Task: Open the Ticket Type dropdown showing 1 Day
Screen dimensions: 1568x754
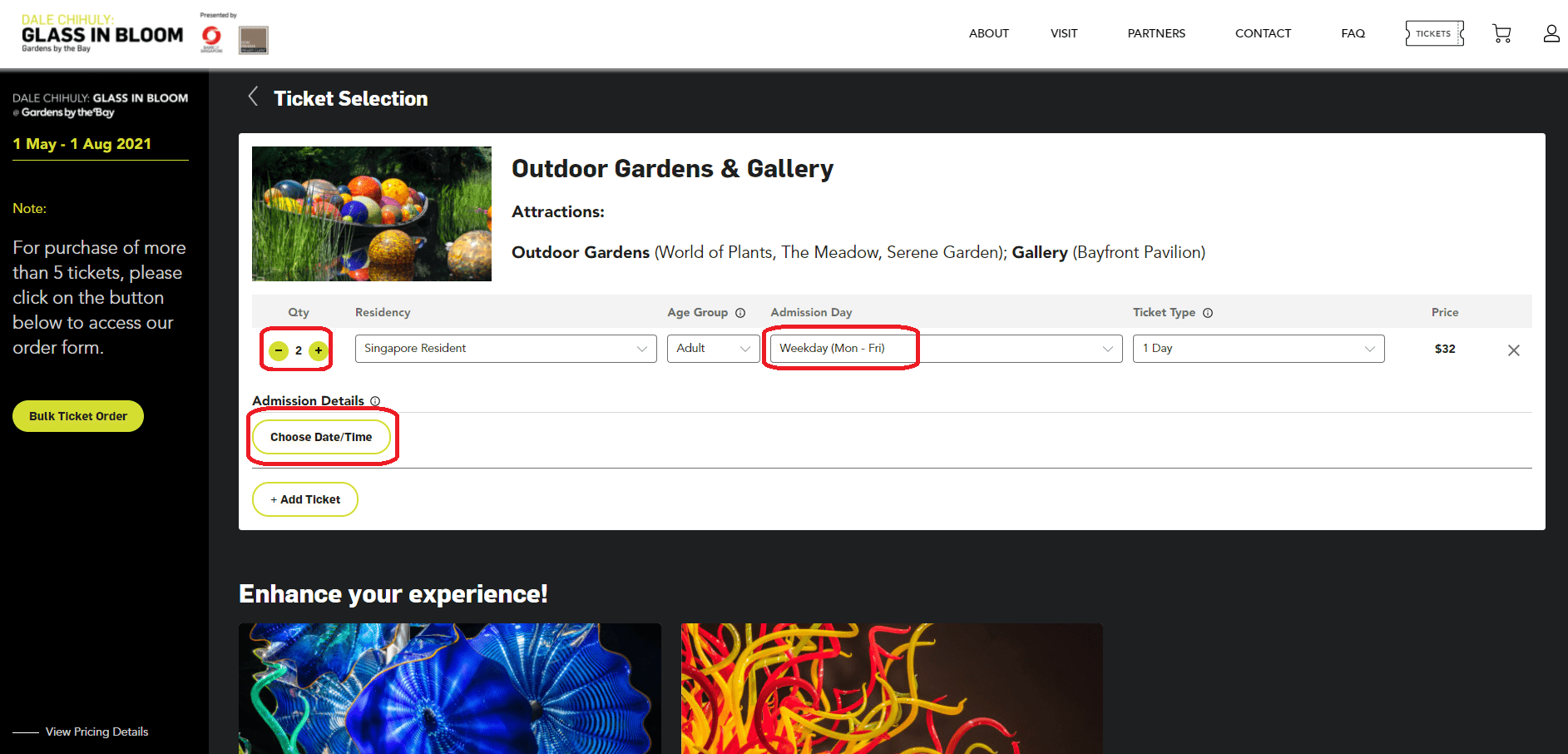Action: pos(1259,349)
